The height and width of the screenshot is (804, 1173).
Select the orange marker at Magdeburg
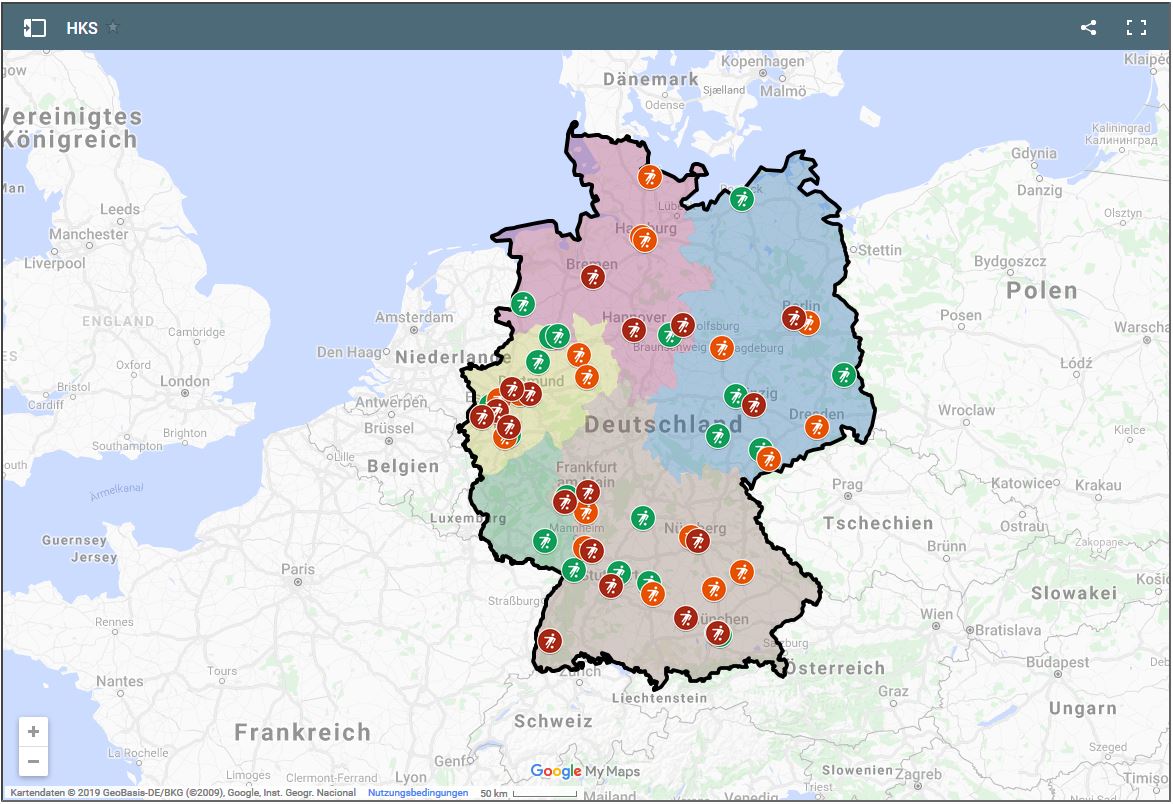(722, 348)
